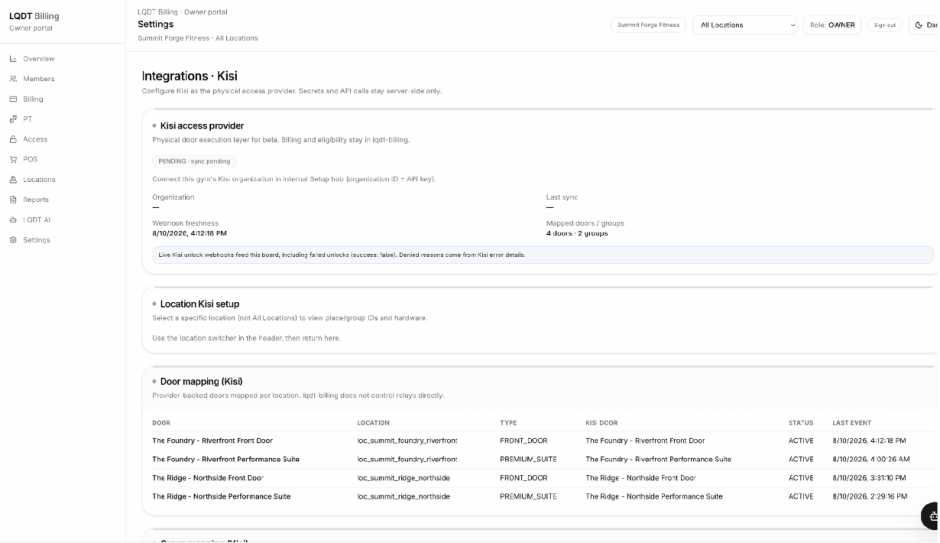Image resolution: width=940 pixels, height=543 pixels.
Task: Click the PENDING sync pending badge
Action: 194,161
